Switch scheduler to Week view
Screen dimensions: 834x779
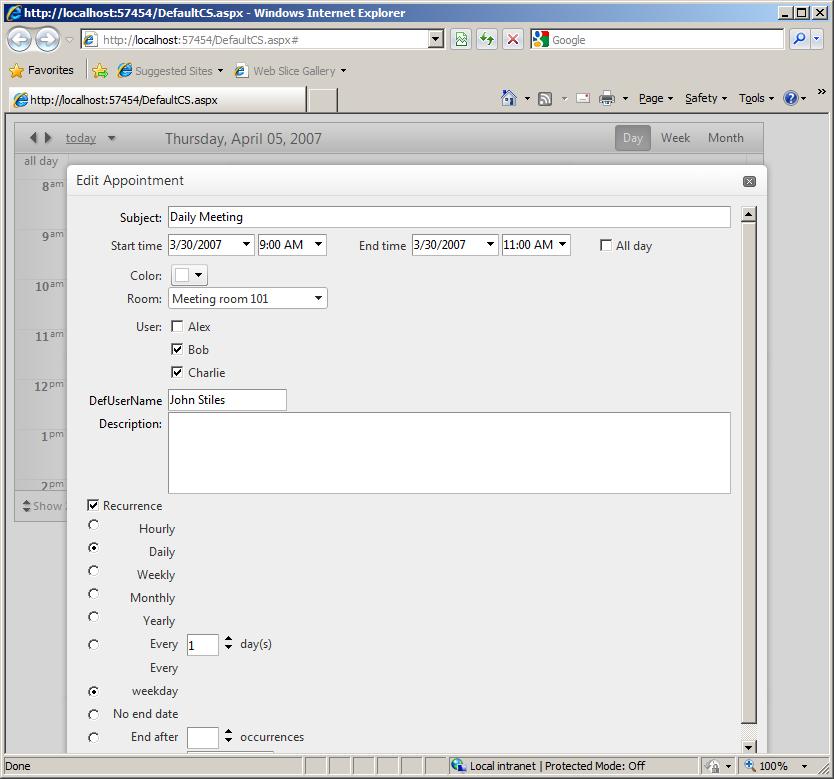675,138
